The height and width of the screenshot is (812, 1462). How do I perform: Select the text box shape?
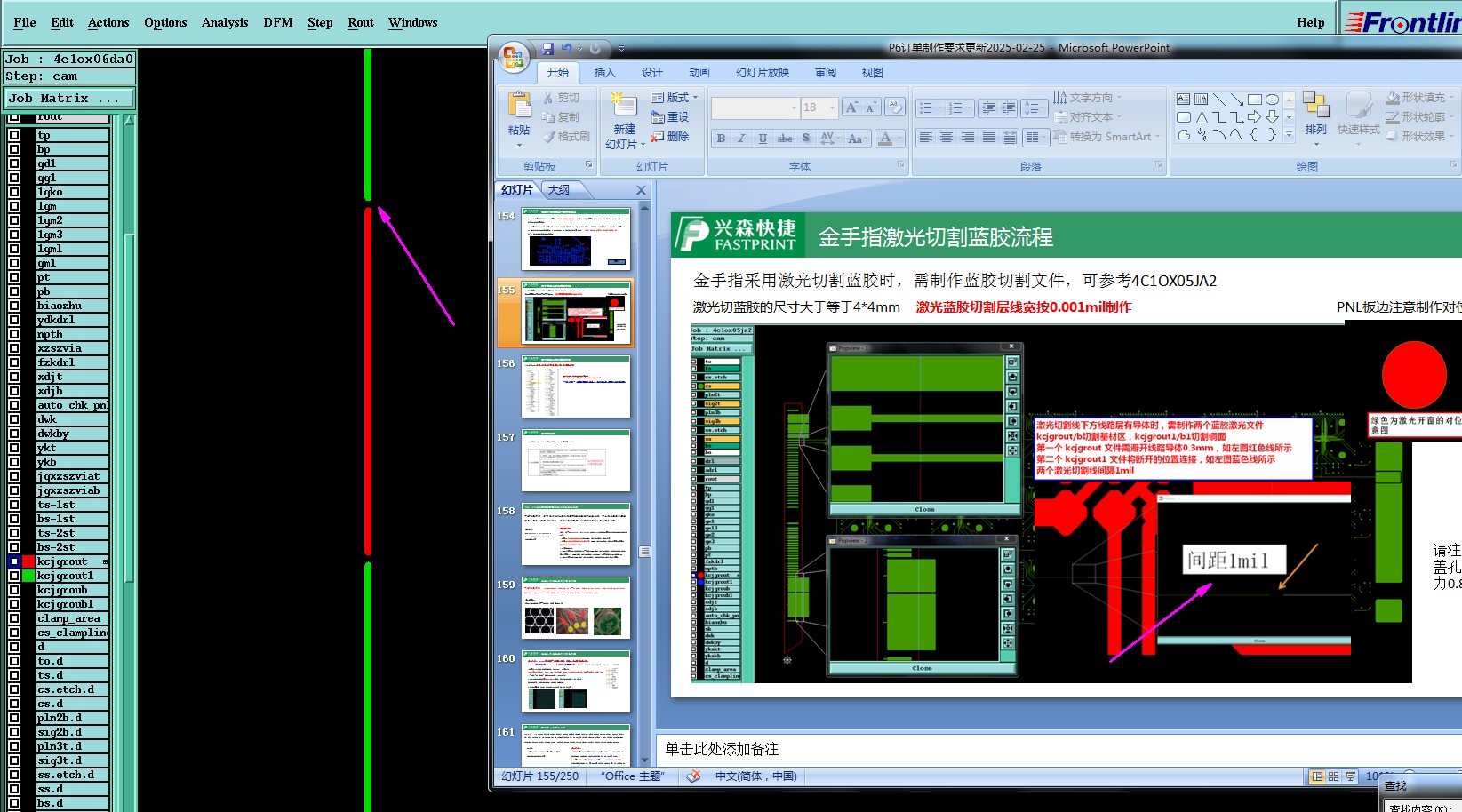pos(1183,100)
